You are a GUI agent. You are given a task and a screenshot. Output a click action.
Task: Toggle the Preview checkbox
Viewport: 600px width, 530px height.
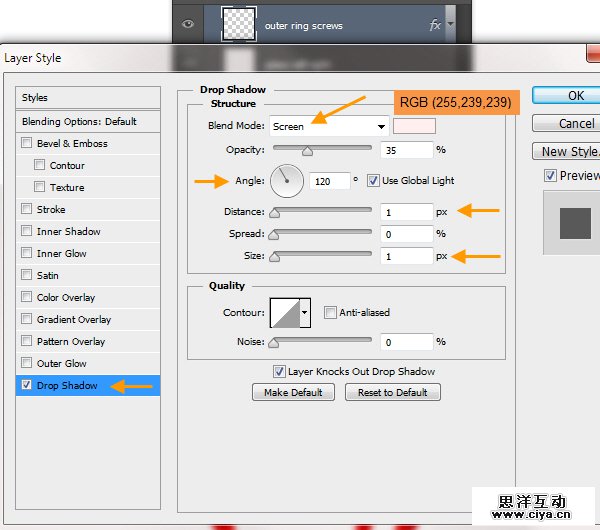click(x=550, y=175)
